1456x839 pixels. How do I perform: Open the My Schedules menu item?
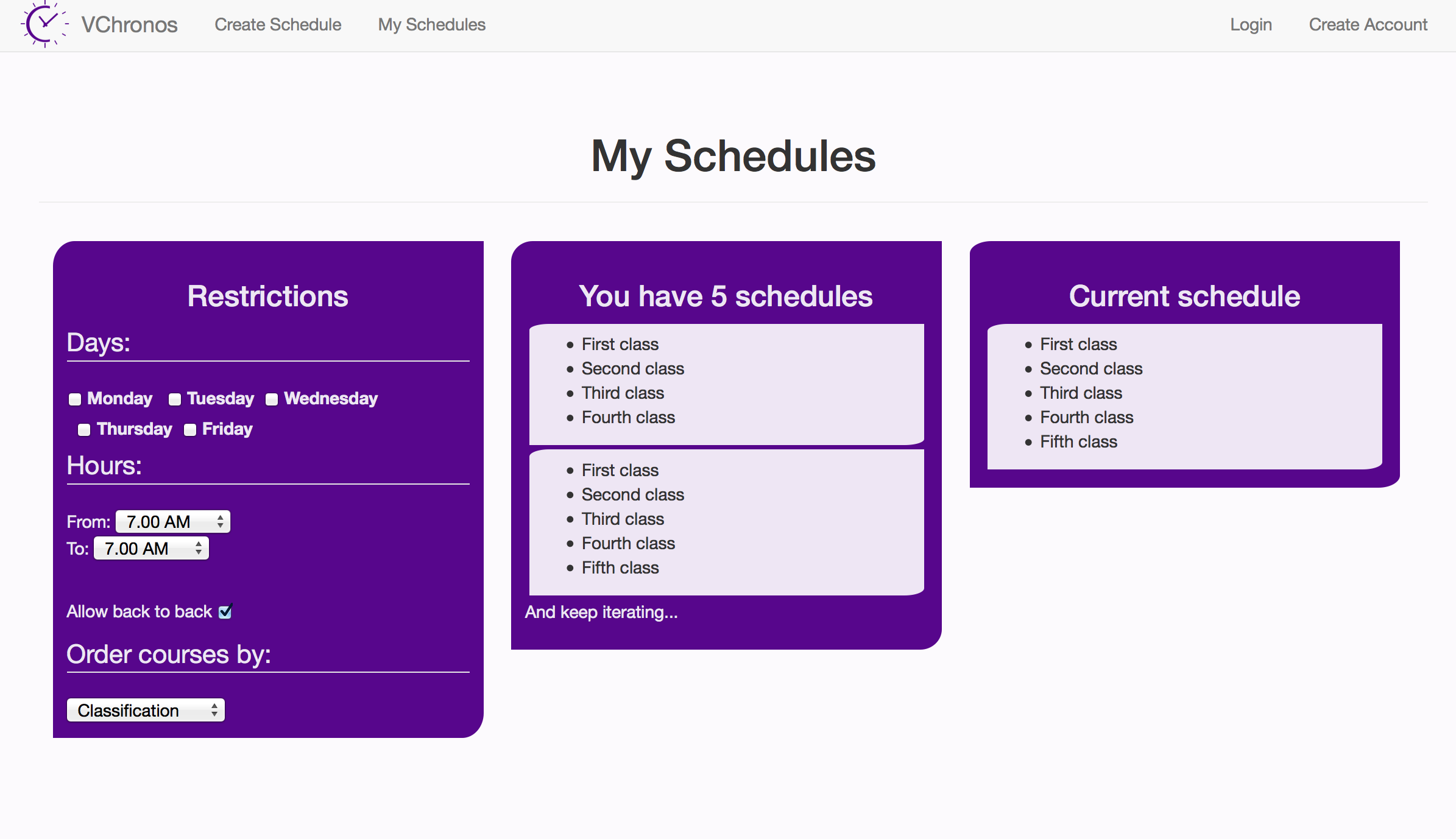[431, 25]
